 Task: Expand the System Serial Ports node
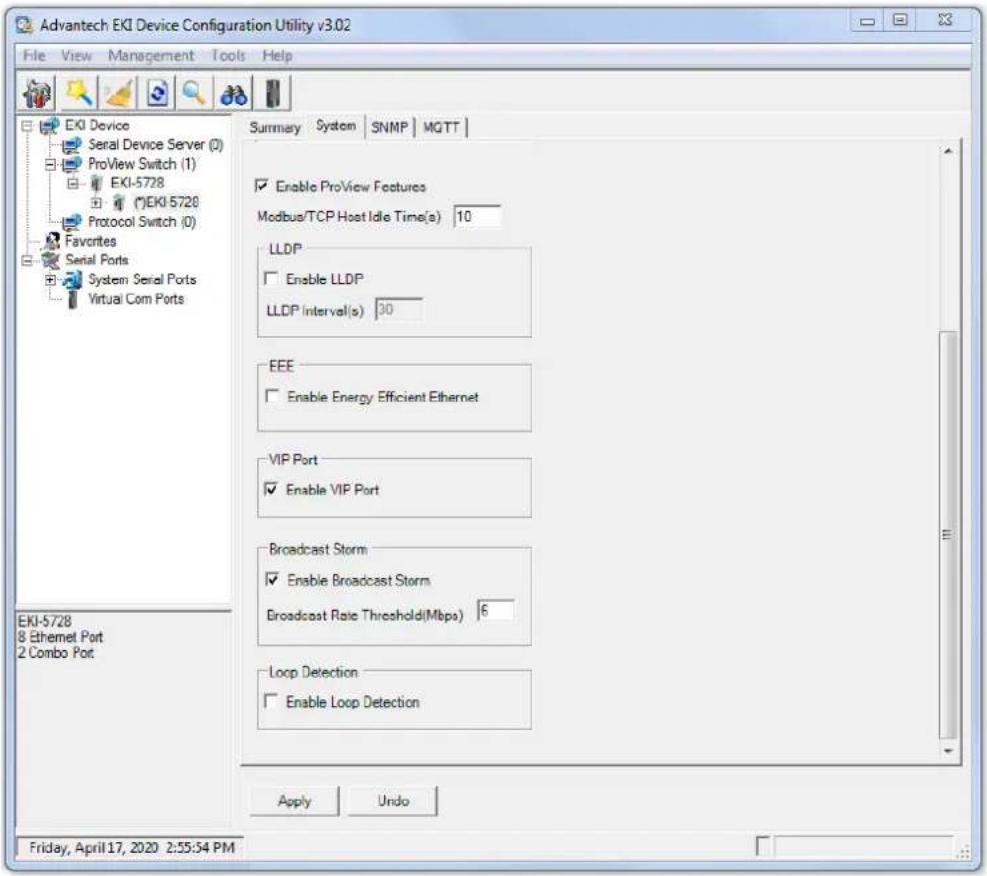50,280
